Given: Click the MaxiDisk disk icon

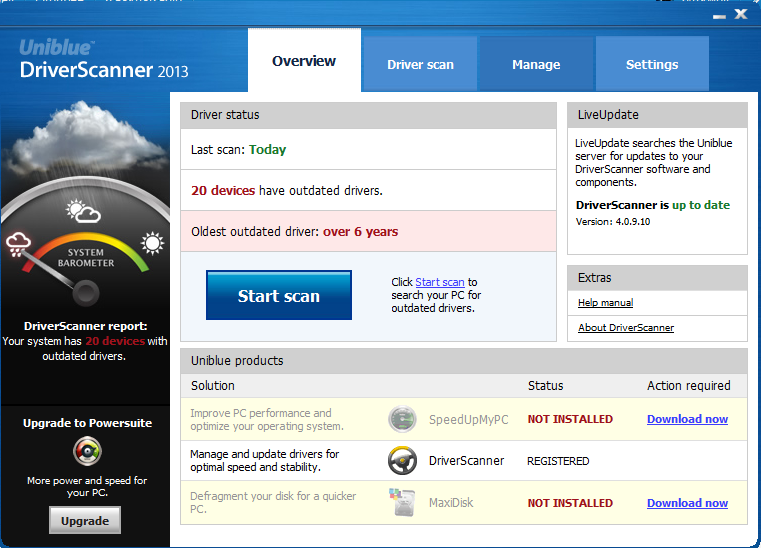Looking at the screenshot, I should click(403, 502).
